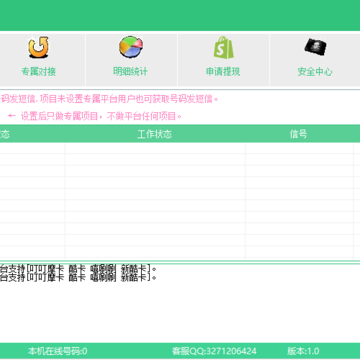Click the 版本:1.0 version label

pyautogui.click(x=303, y=351)
